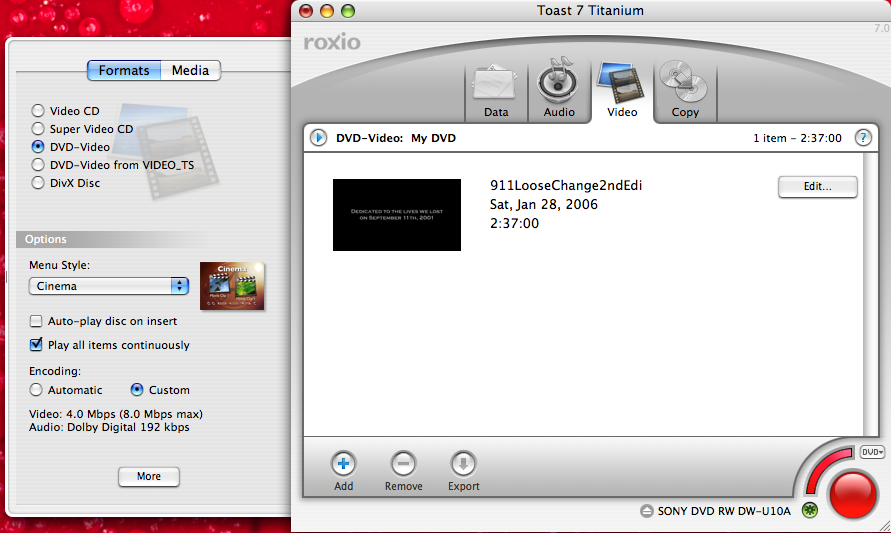The width and height of the screenshot is (891, 533).
Task: Click the More button
Action: [149, 476]
